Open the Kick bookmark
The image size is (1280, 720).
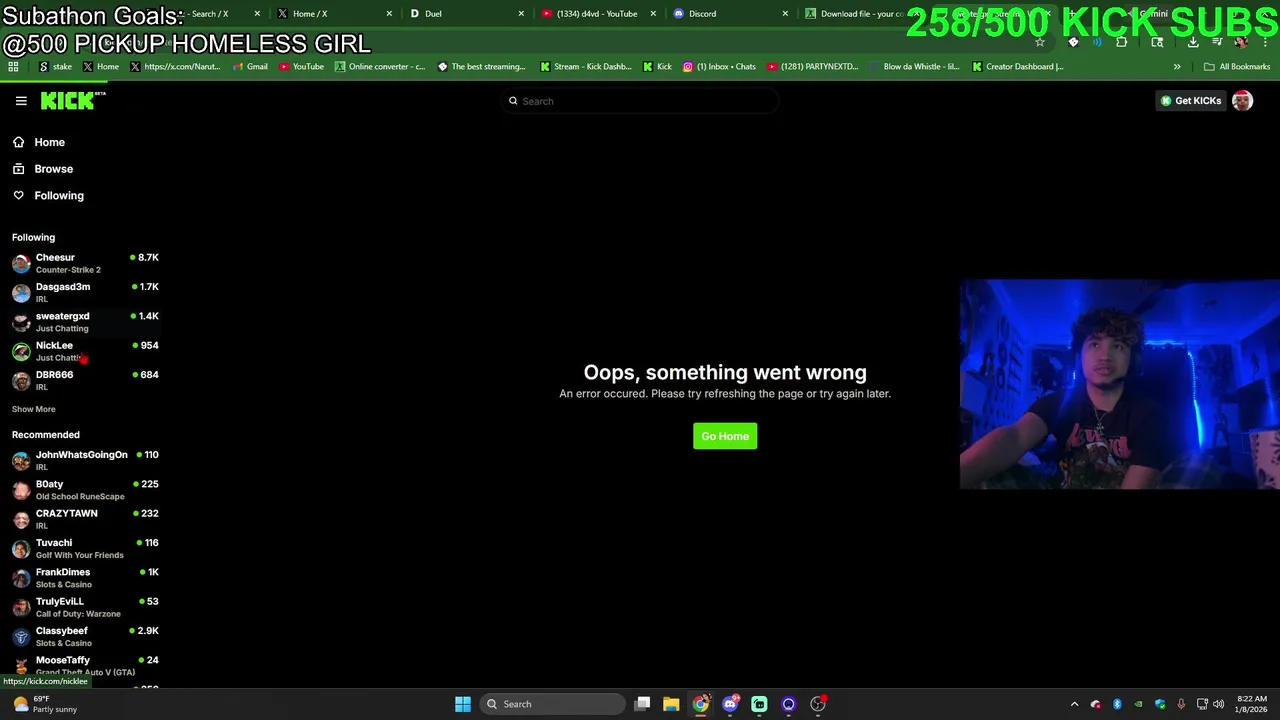click(657, 67)
